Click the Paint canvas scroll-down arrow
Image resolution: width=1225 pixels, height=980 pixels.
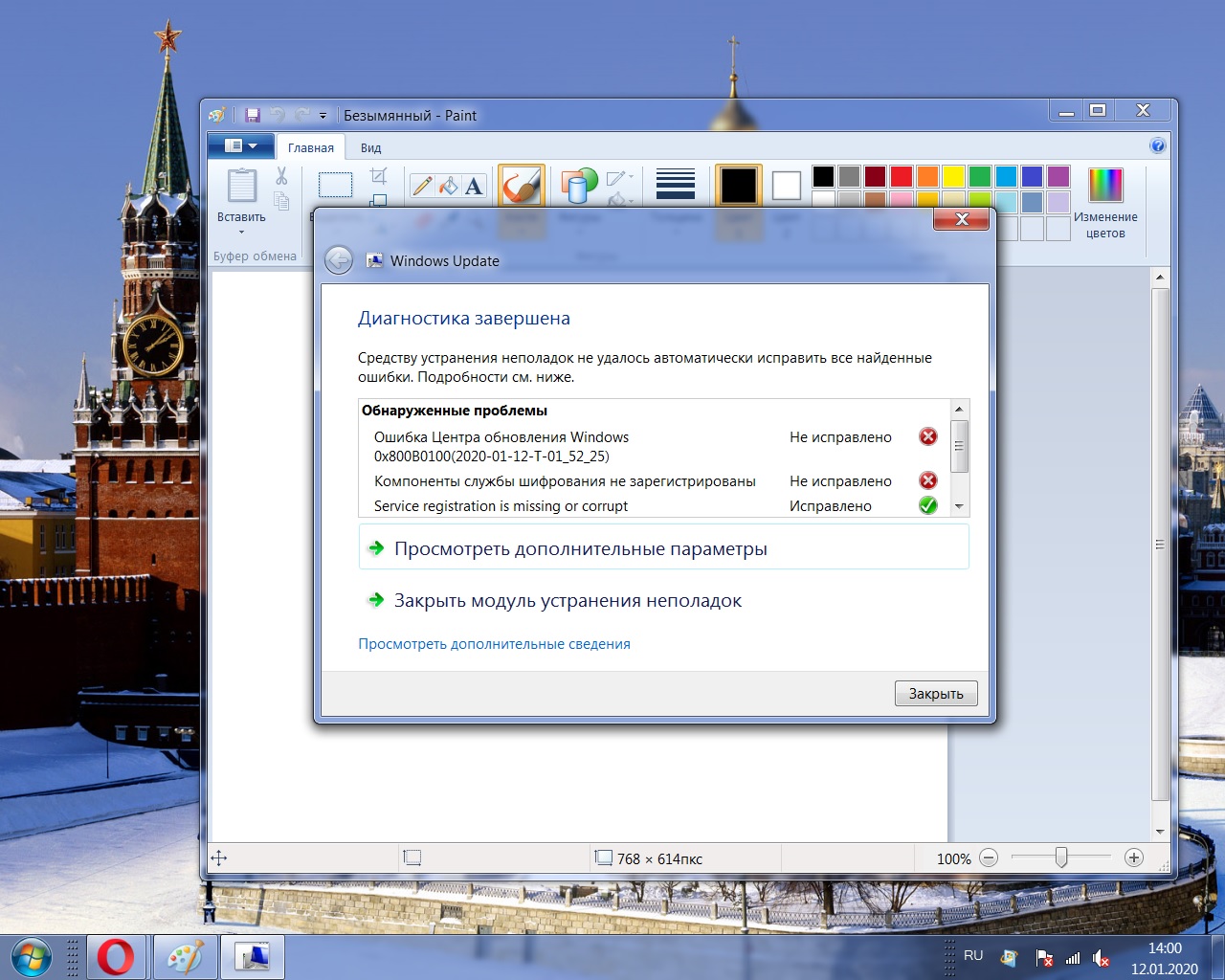[x=1160, y=832]
